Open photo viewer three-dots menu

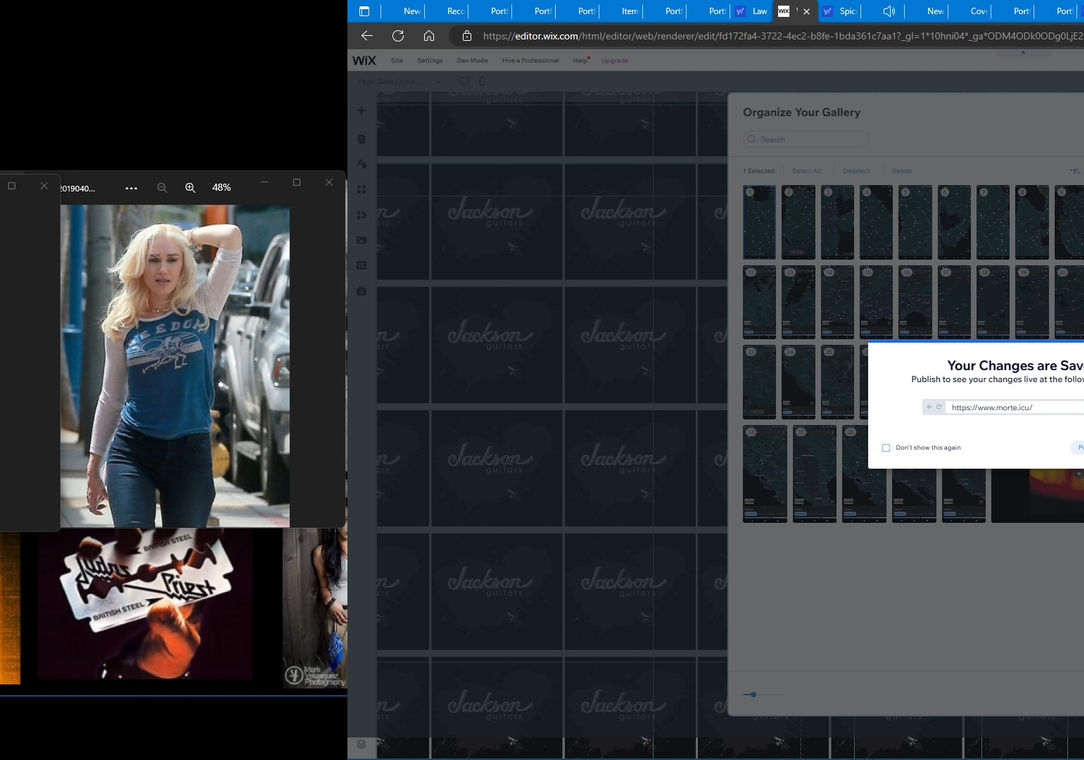[131, 187]
